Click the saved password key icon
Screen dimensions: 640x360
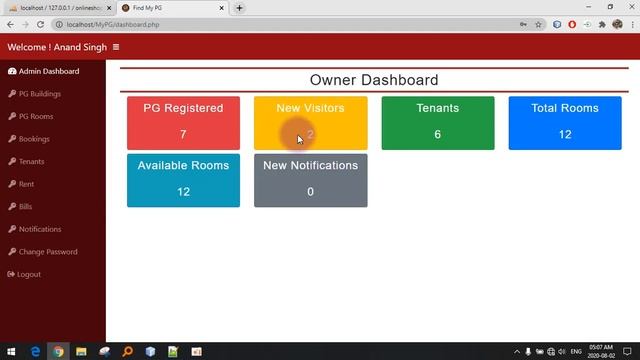click(523, 24)
